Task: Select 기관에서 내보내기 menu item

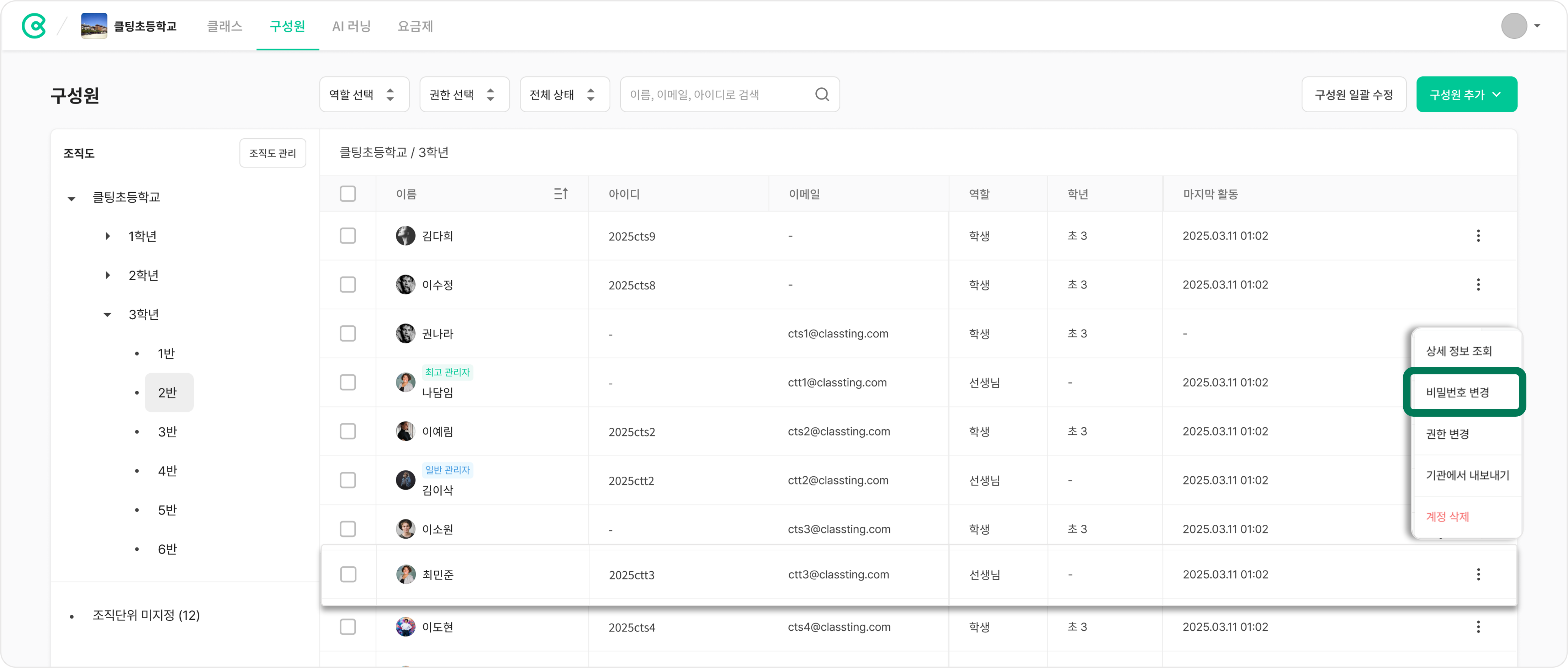Action: (x=1466, y=475)
